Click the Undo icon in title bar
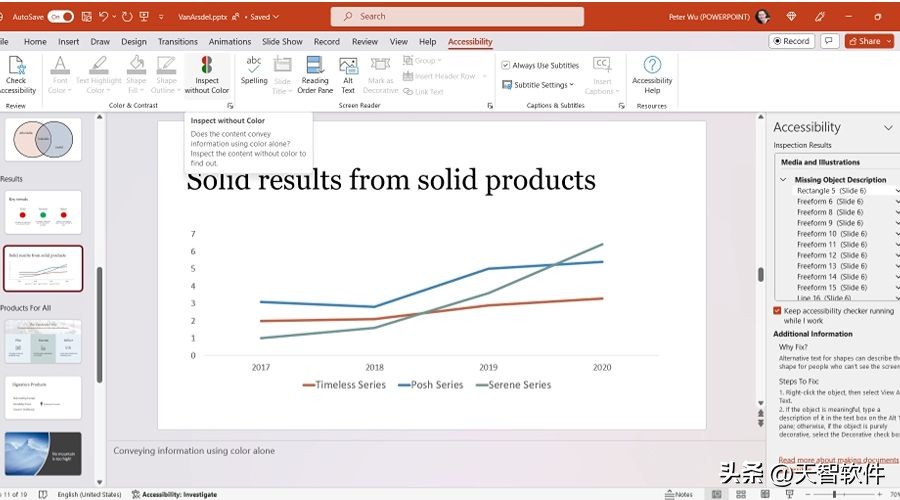 click(103, 17)
